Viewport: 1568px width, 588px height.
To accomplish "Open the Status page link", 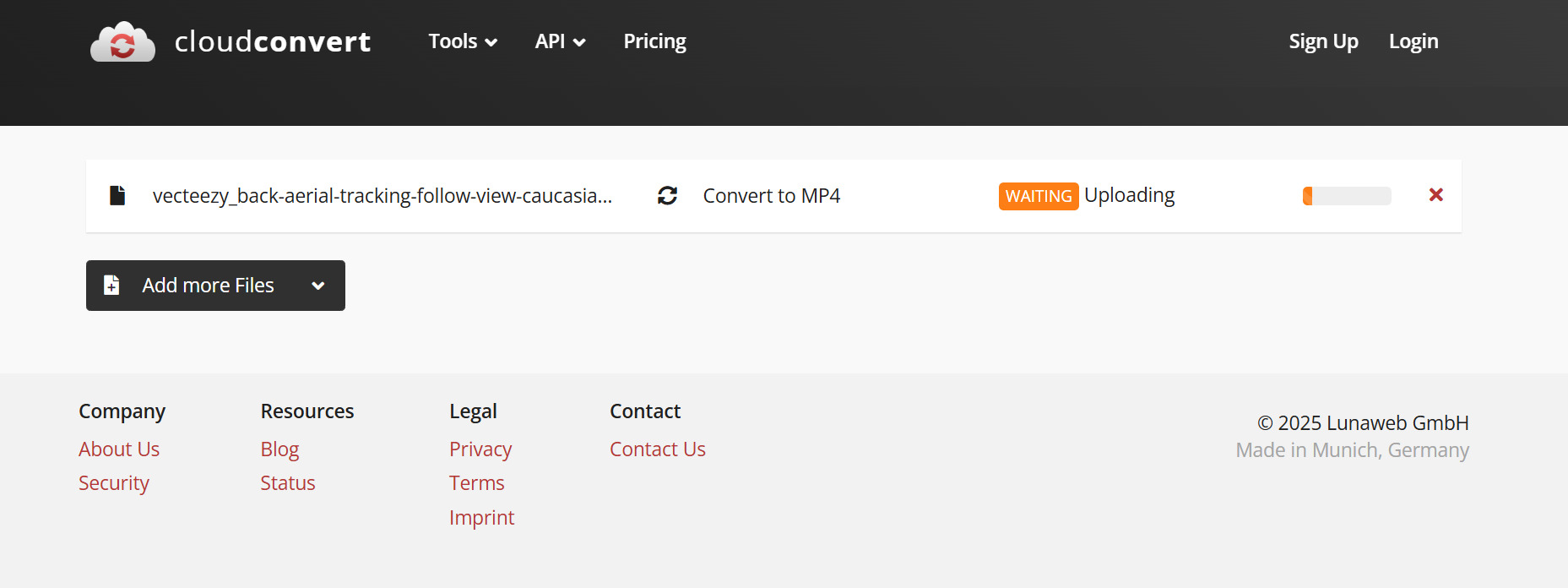I will (288, 483).
